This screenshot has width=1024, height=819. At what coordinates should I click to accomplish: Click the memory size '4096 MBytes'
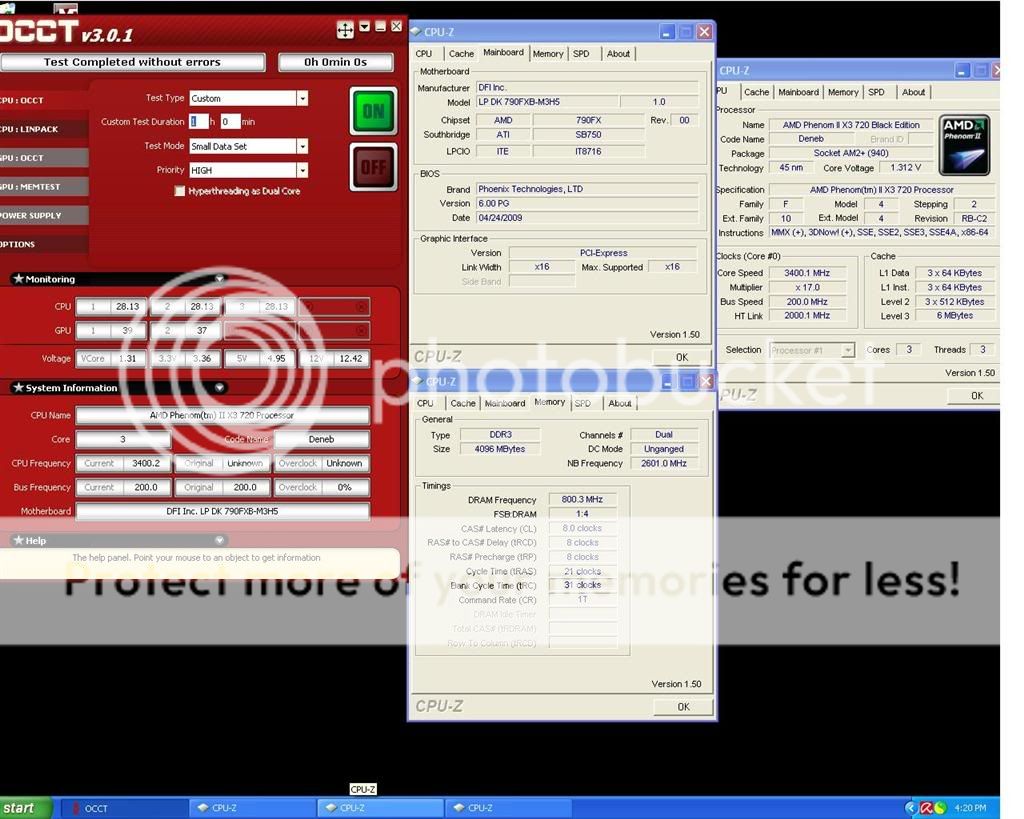[x=500, y=449]
